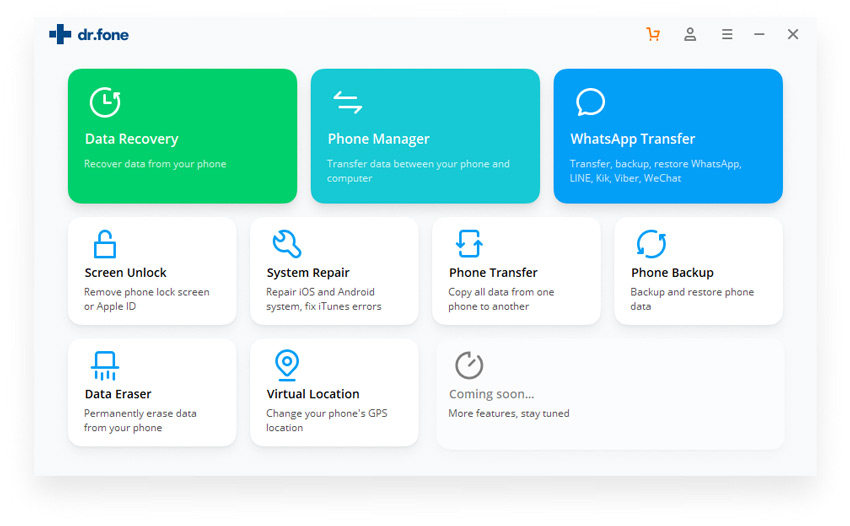Click 'Backup and restore phone data' text
This screenshot has height=526, width=850.
692,299
